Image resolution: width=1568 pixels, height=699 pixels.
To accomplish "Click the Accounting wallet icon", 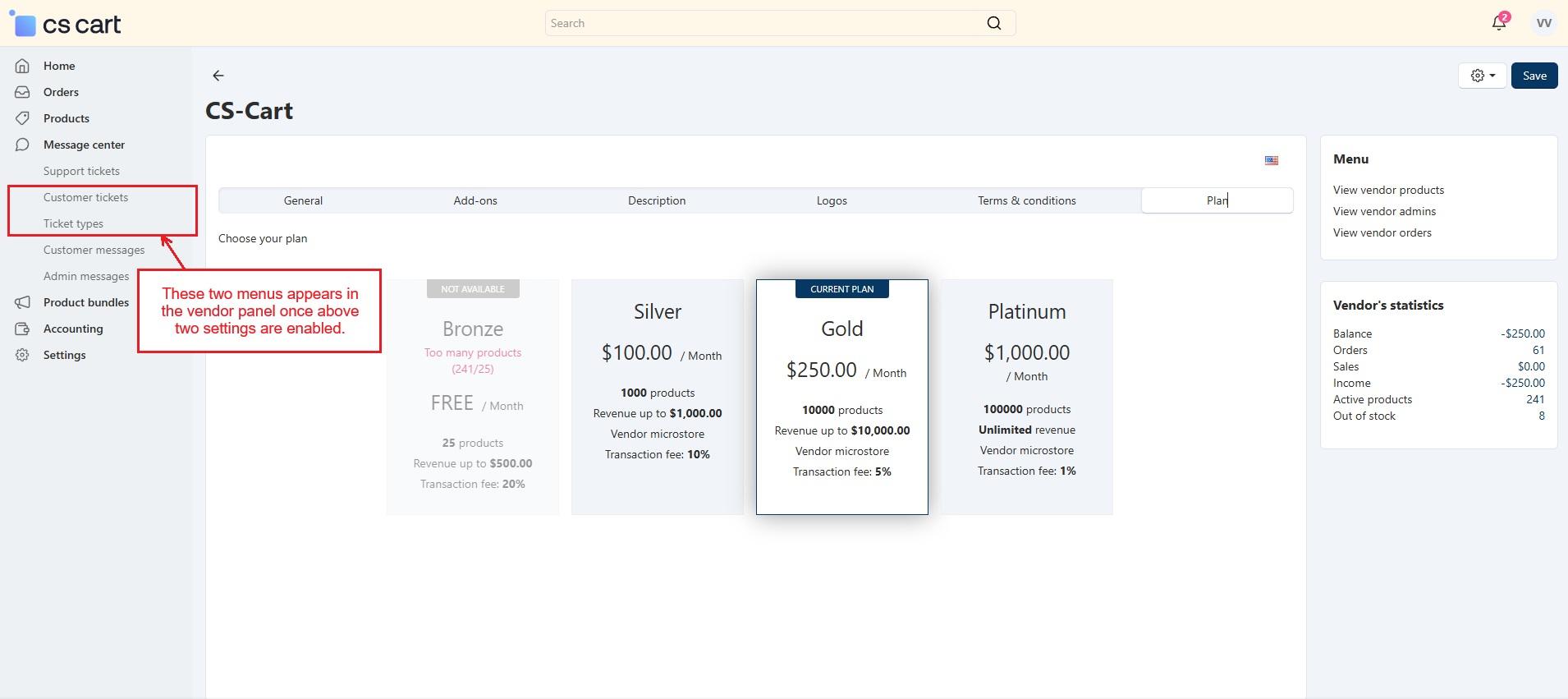I will point(22,329).
